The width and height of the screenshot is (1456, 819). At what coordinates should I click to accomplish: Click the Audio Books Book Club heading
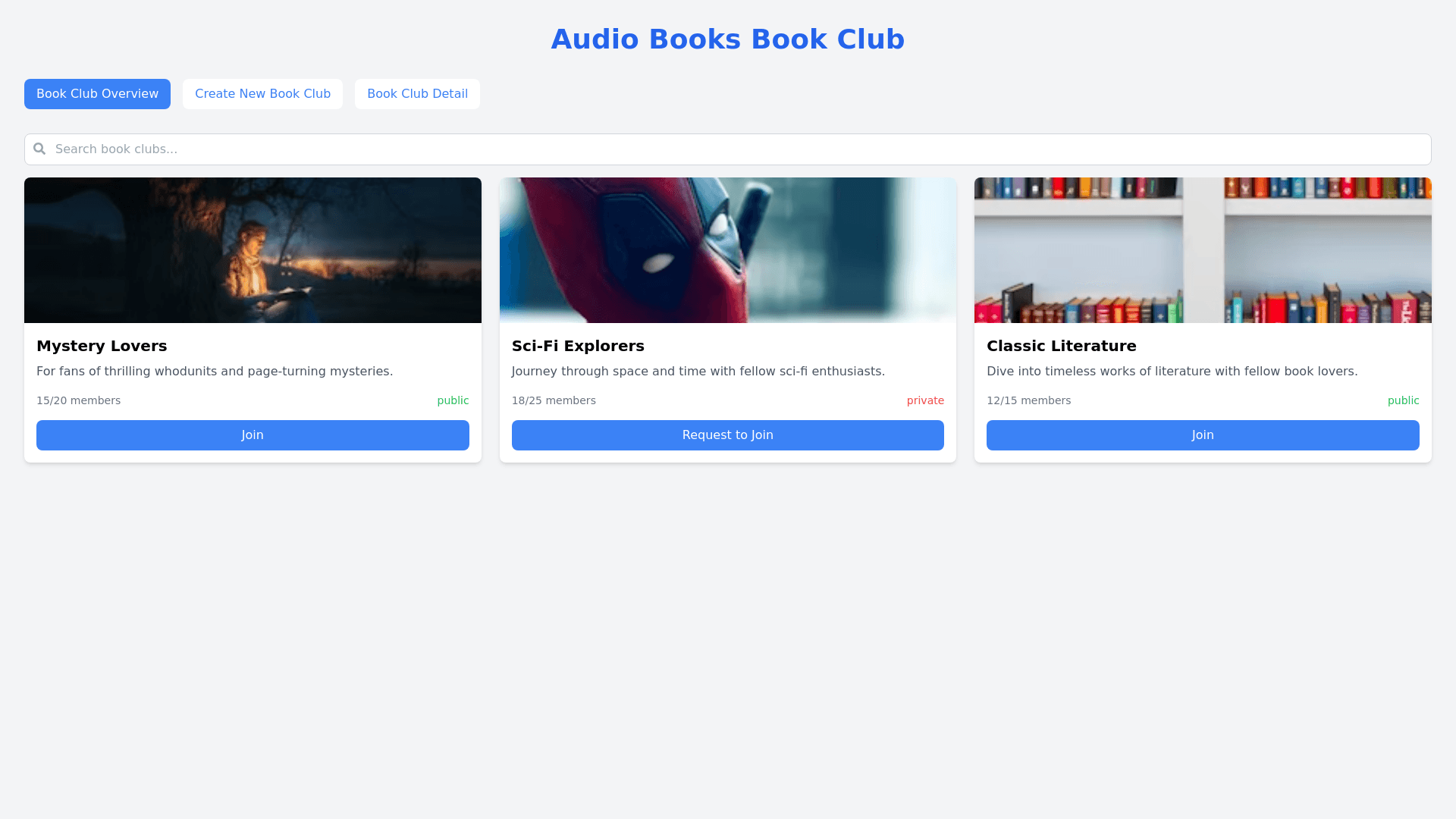point(727,39)
